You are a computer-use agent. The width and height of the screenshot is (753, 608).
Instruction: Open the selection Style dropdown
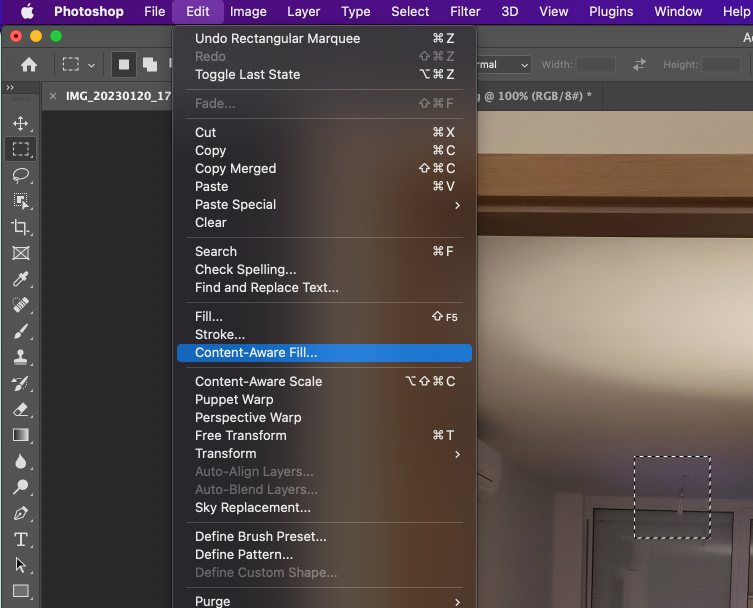(x=504, y=64)
